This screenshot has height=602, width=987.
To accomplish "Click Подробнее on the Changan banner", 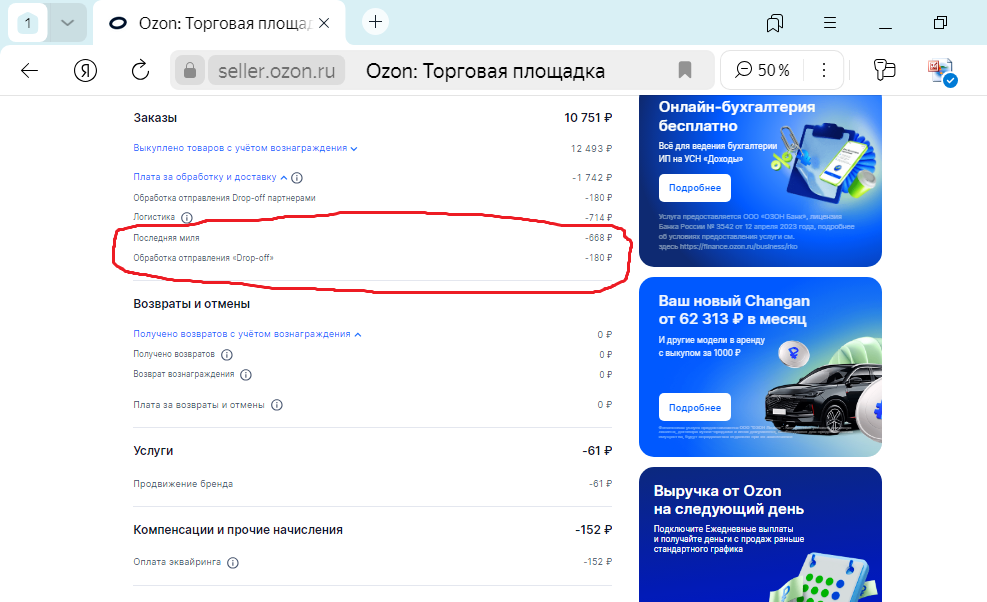I will [x=694, y=407].
